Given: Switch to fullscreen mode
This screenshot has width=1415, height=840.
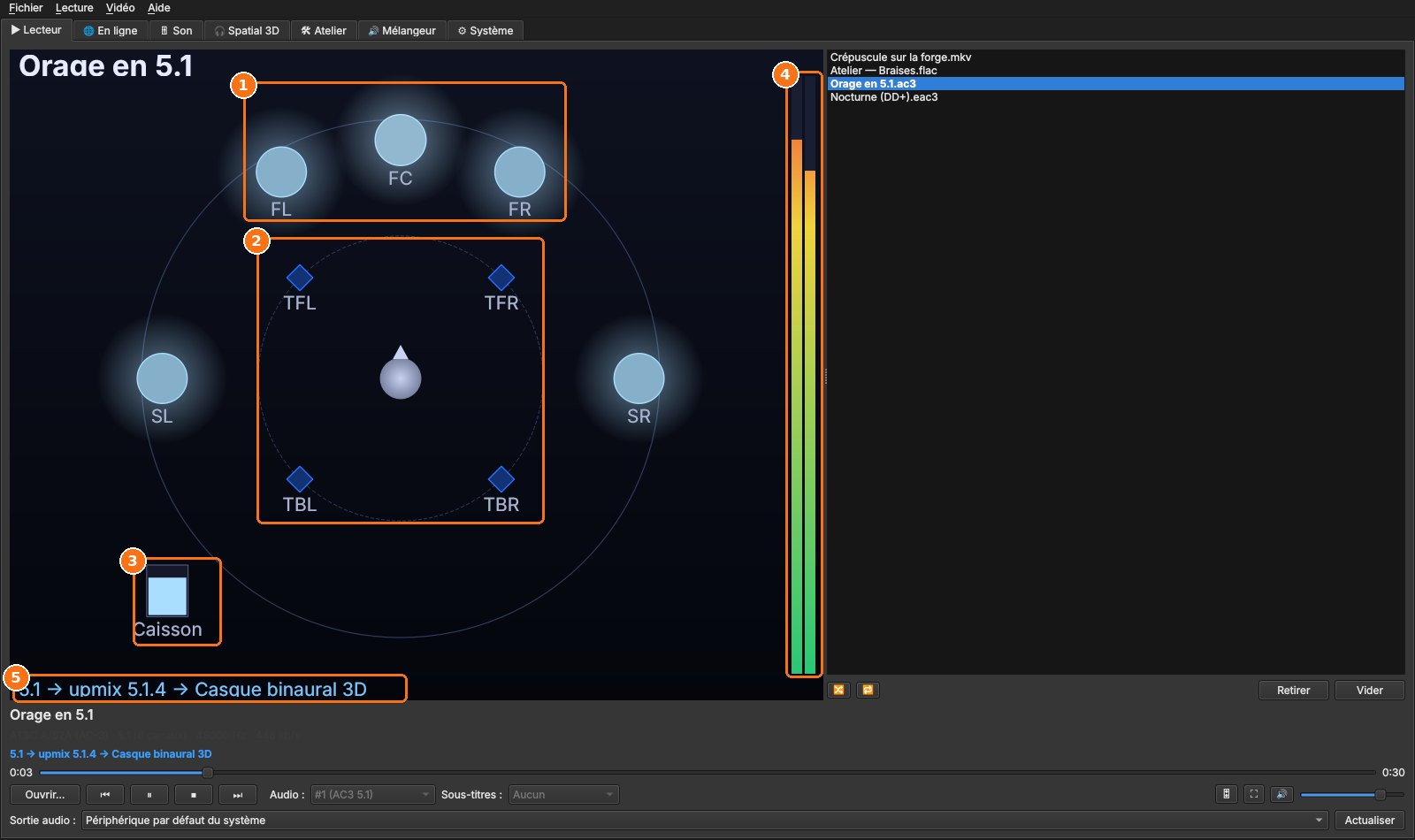Looking at the screenshot, I should 1254,794.
